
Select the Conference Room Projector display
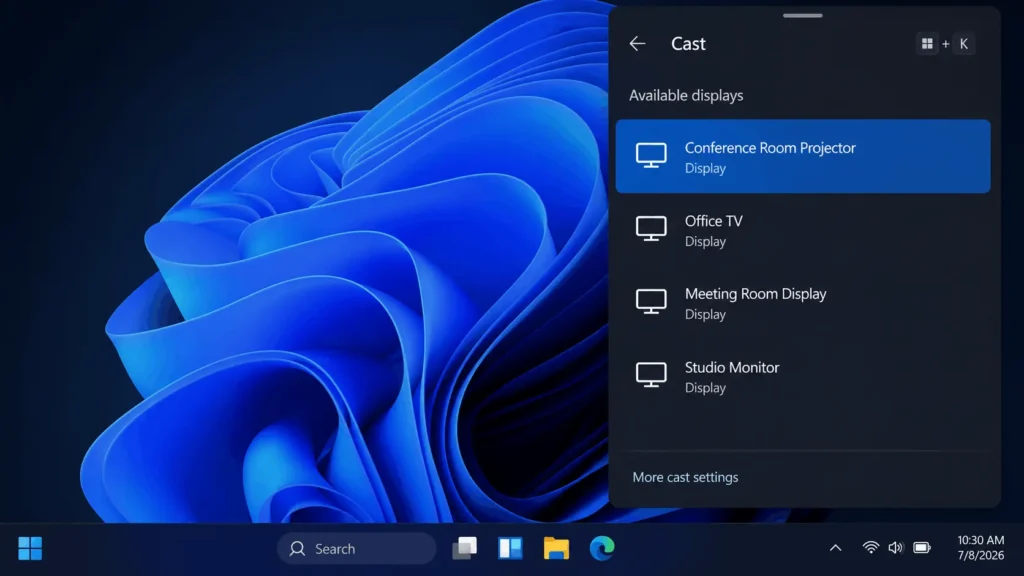(x=803, y=156)
